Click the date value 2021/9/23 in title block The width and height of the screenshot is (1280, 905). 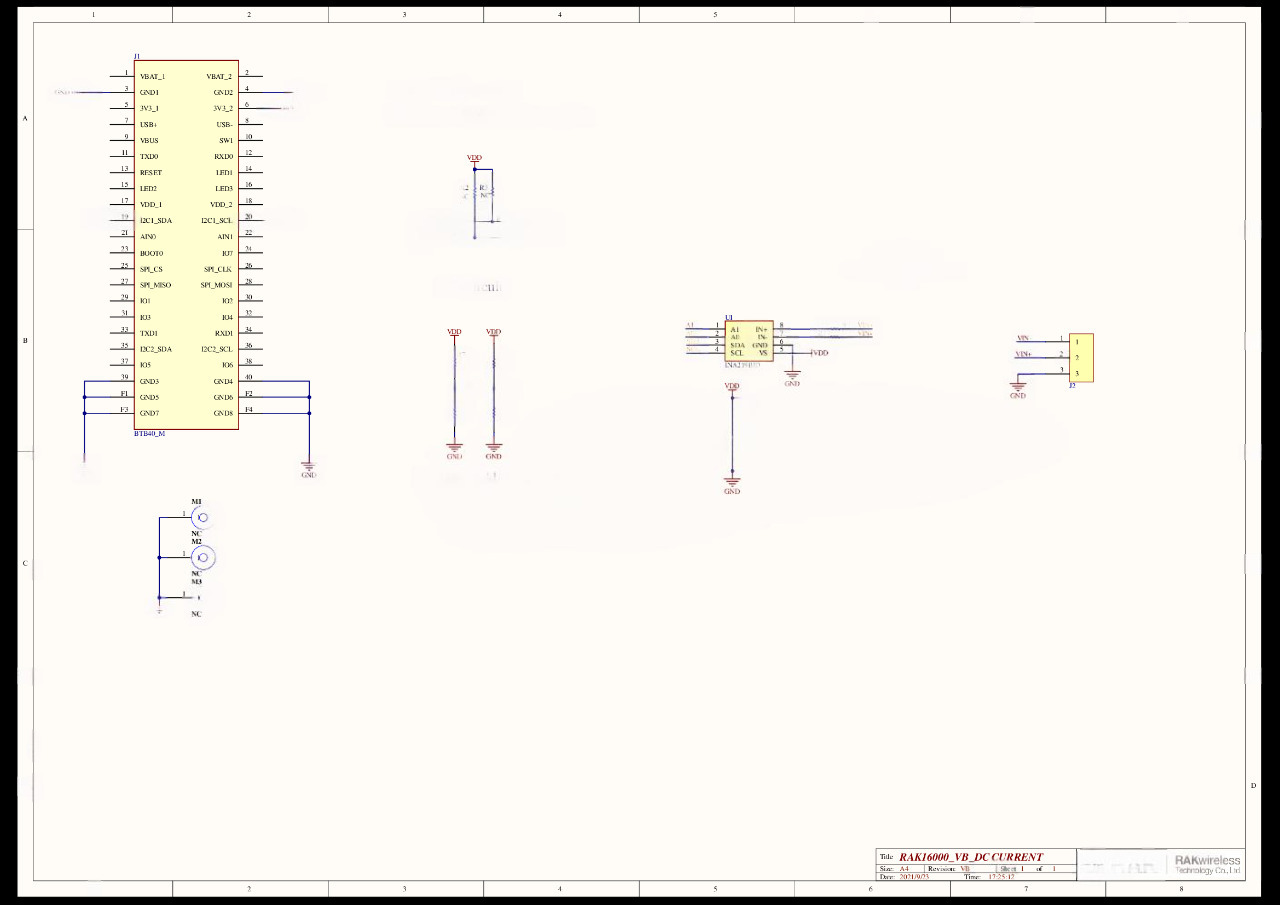tap(914, 876)
